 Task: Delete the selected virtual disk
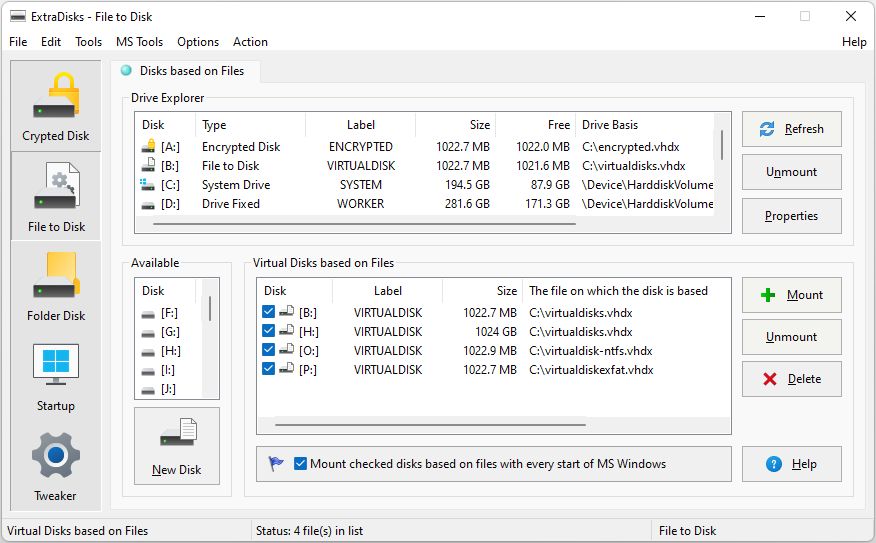point(791,379)
